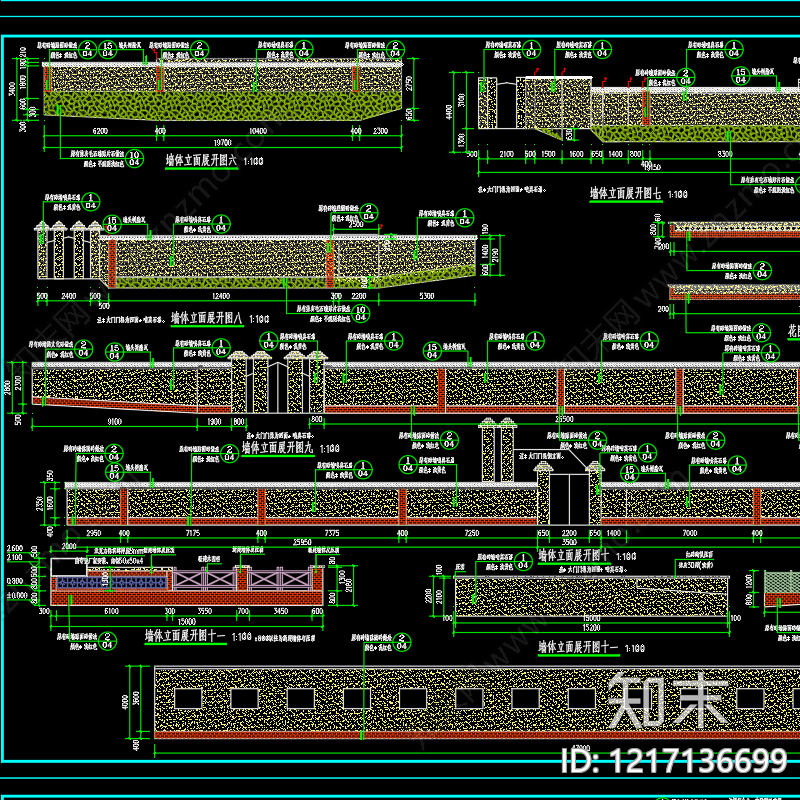Select the 1:100 scale beside title six

click(253, 161)
